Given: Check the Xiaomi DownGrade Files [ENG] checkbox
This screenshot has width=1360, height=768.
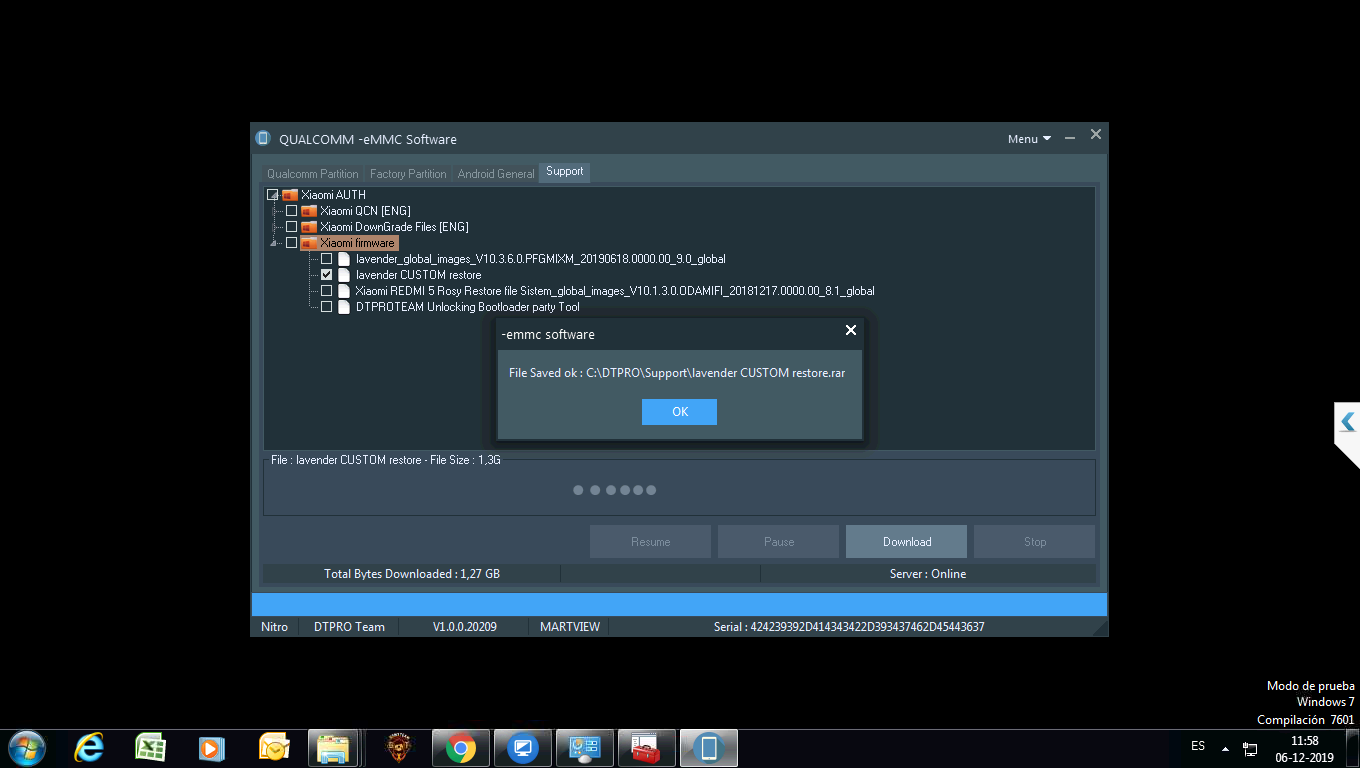Looking at the screenshot, I should click(x=292, y=227).
